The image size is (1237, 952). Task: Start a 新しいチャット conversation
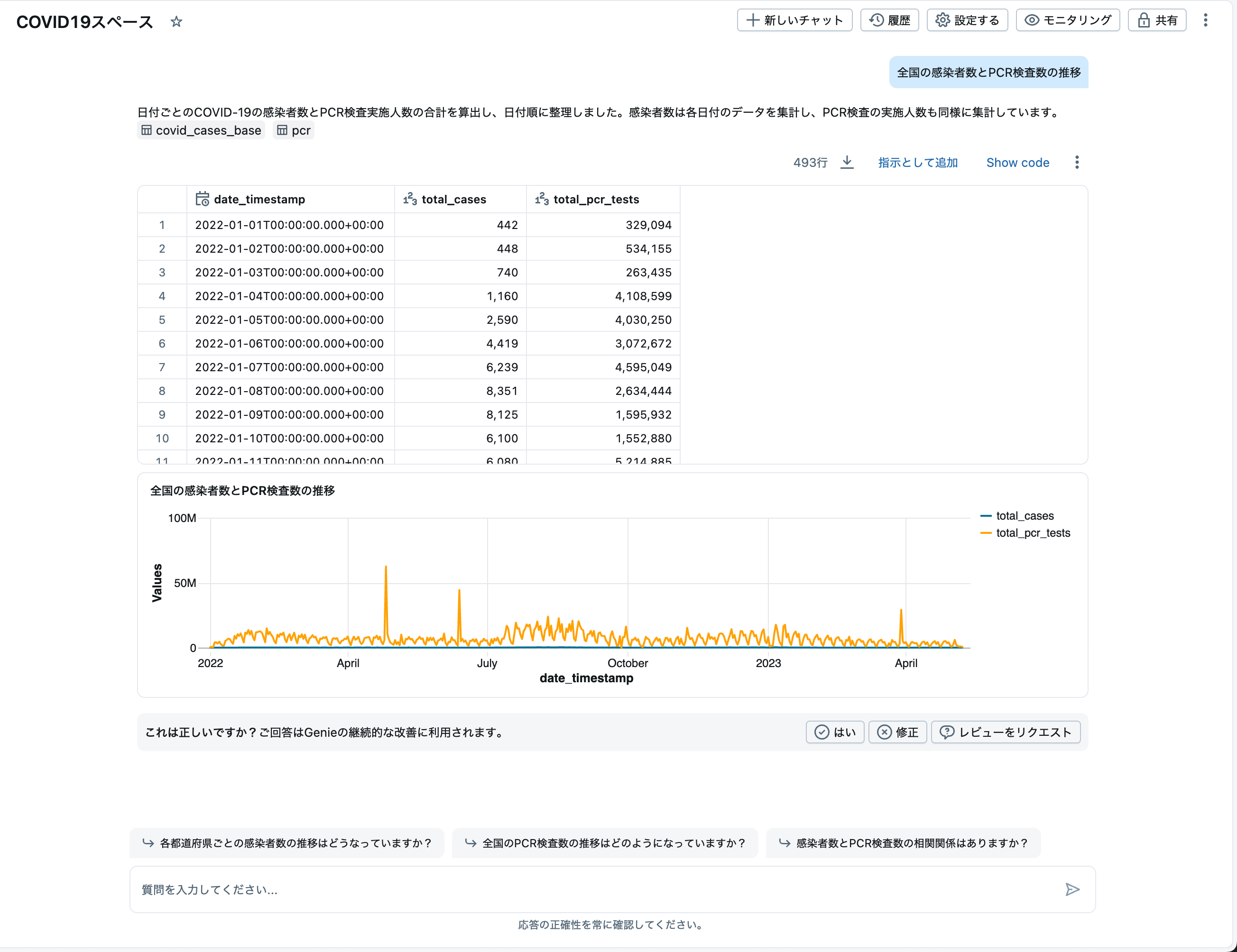coord(794,20)
